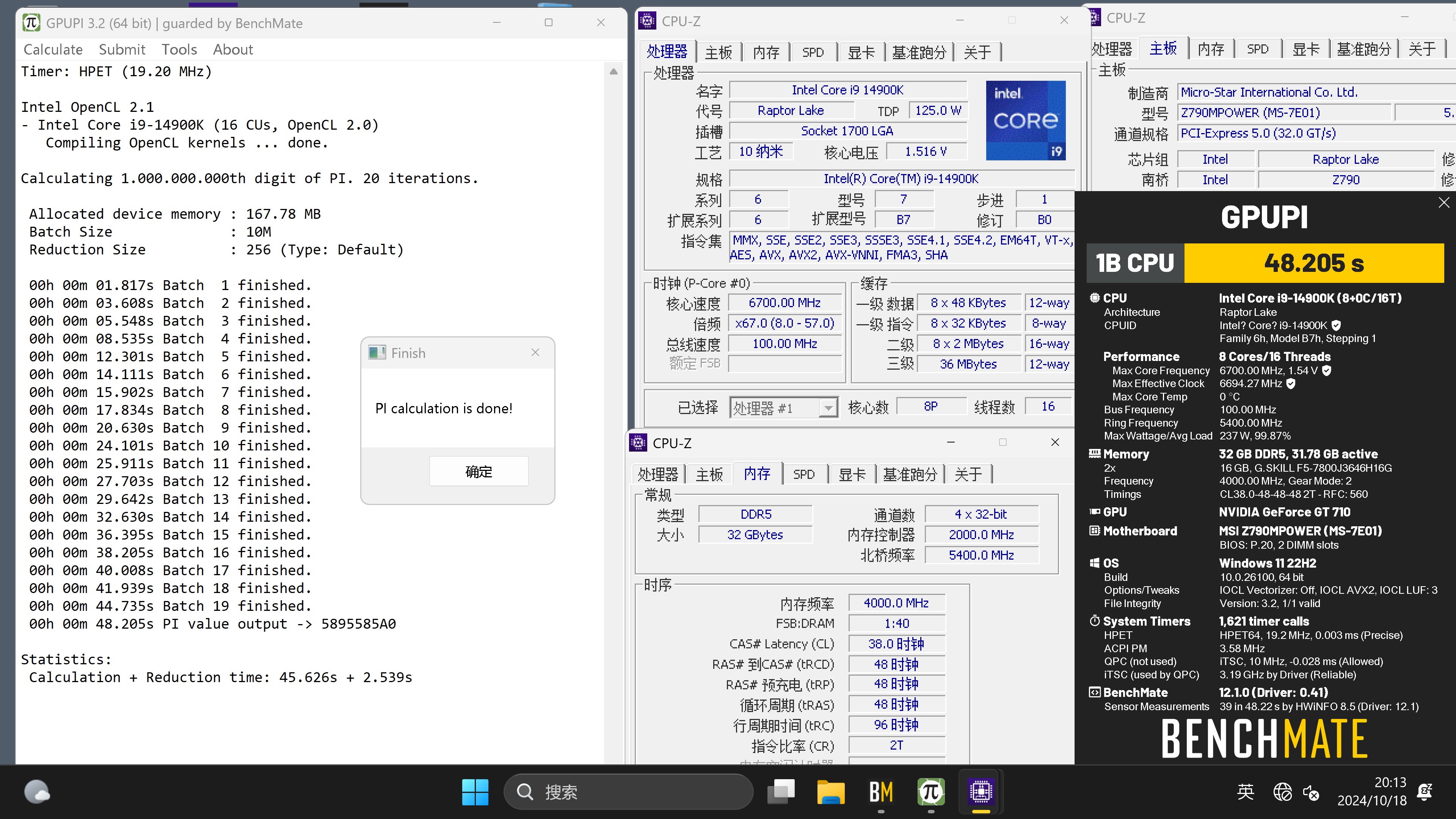Screen dimensions: 1456x819
Task: Open the Tools menu in GPUPI
Action: (179, 50)
